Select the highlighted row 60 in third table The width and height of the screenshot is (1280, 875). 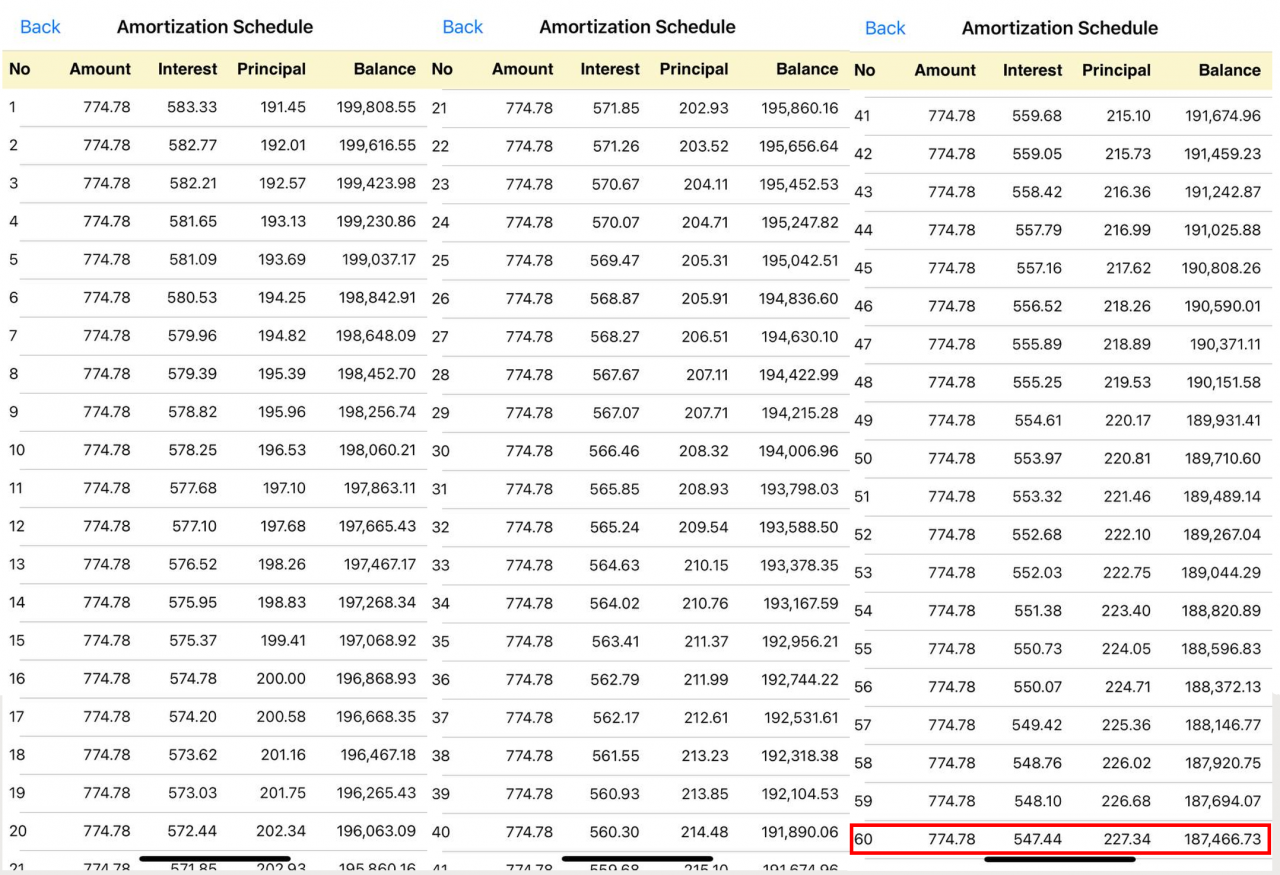pyautogui.click(x=1064, y=839)
